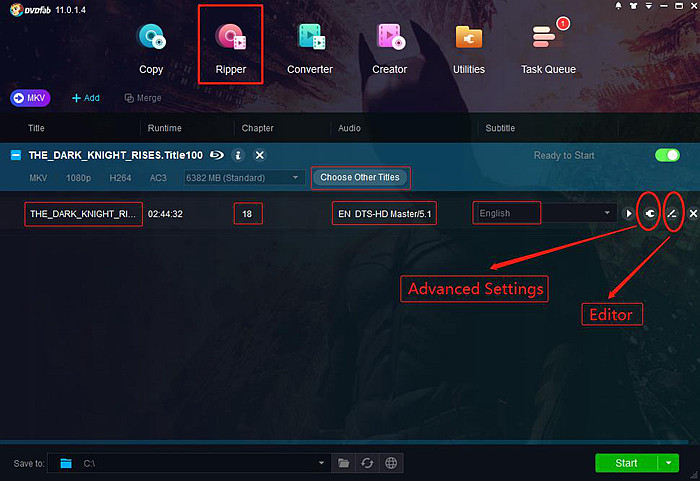The height and width of the screenshot is (481, 700).
Task: Collapse THE_DARK_KNIGHT_RISES source with blue minus icon
Action: pyautogui.click(x=16, y=155)
